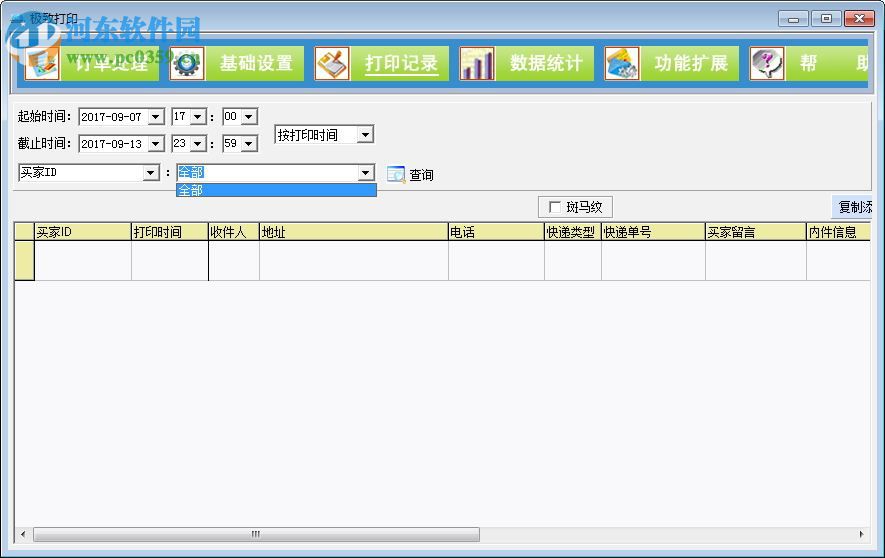This screenshot has height=558, width=885.
Task: Click the 内件信息 column header
Action: click(x=838, y=232)
